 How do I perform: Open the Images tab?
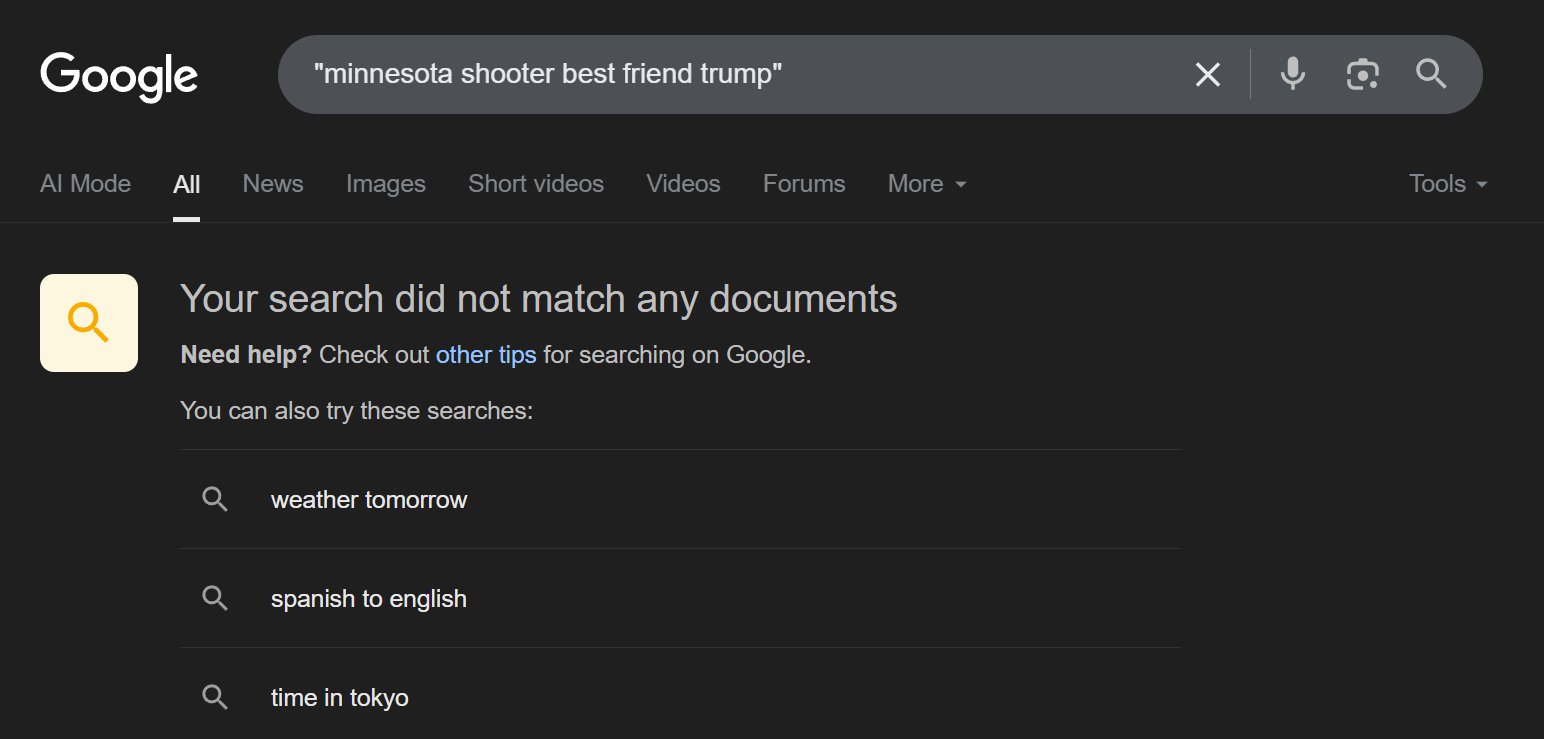[x=386, y=184]
